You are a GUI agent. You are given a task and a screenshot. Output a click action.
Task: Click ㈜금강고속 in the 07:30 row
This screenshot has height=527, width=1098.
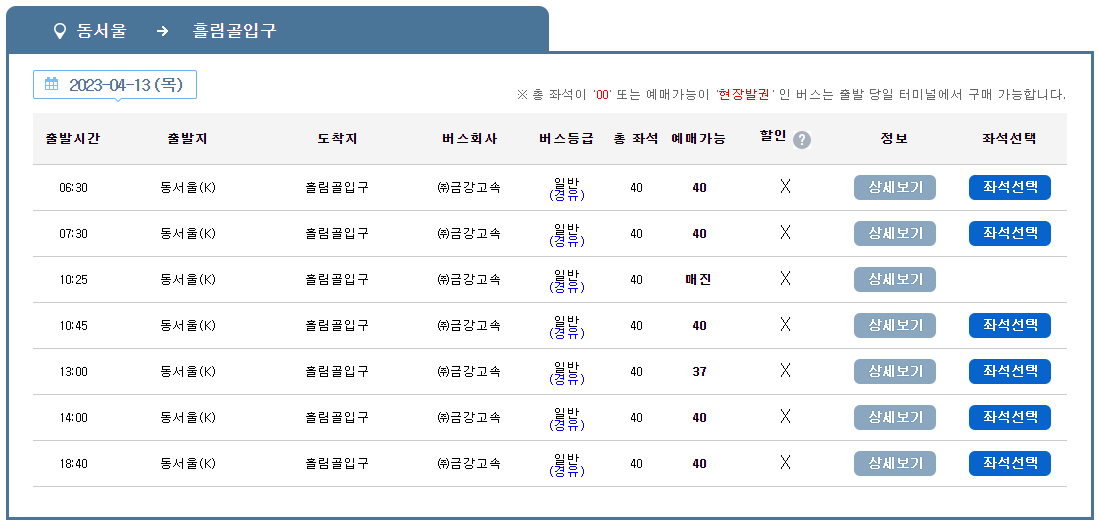(468, 234)
